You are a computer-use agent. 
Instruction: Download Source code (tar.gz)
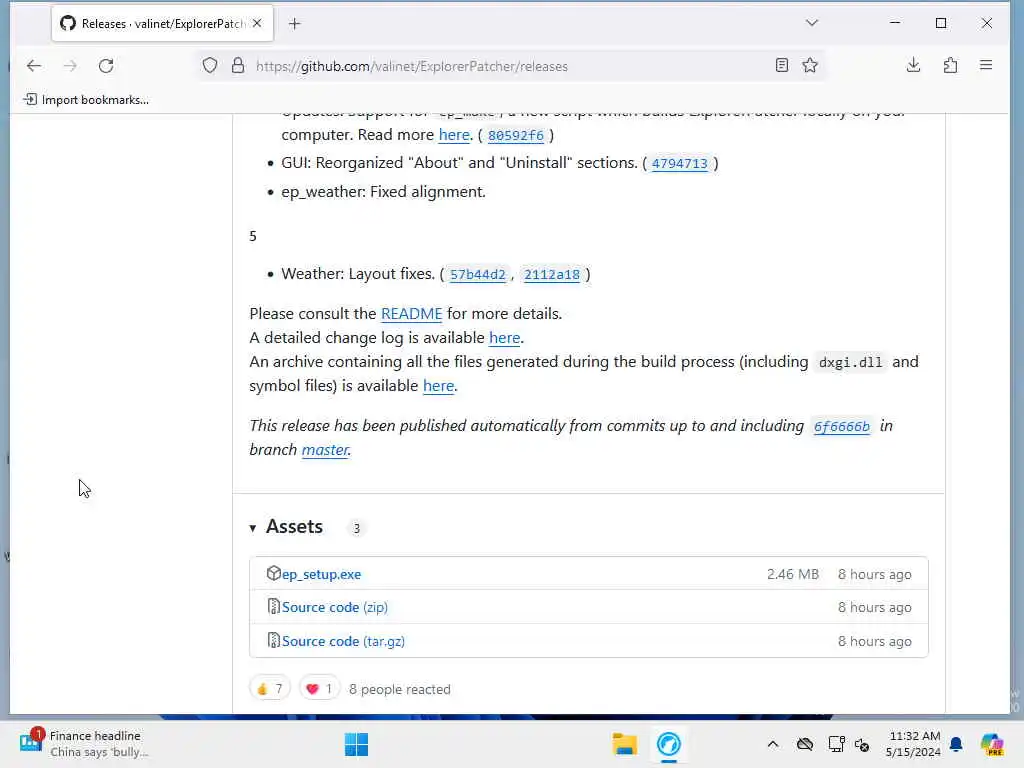coord(343,641)
